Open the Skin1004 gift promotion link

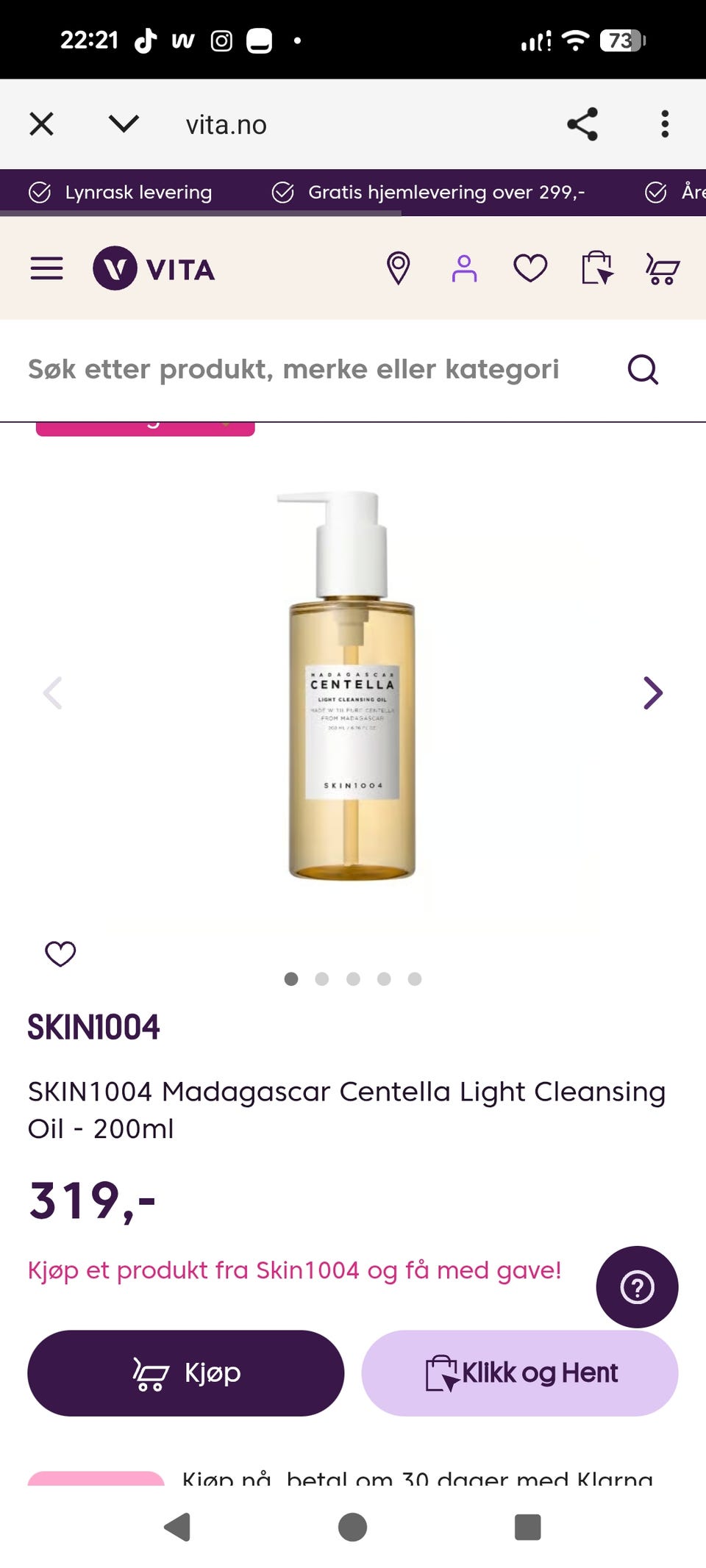coord(294,1270)
